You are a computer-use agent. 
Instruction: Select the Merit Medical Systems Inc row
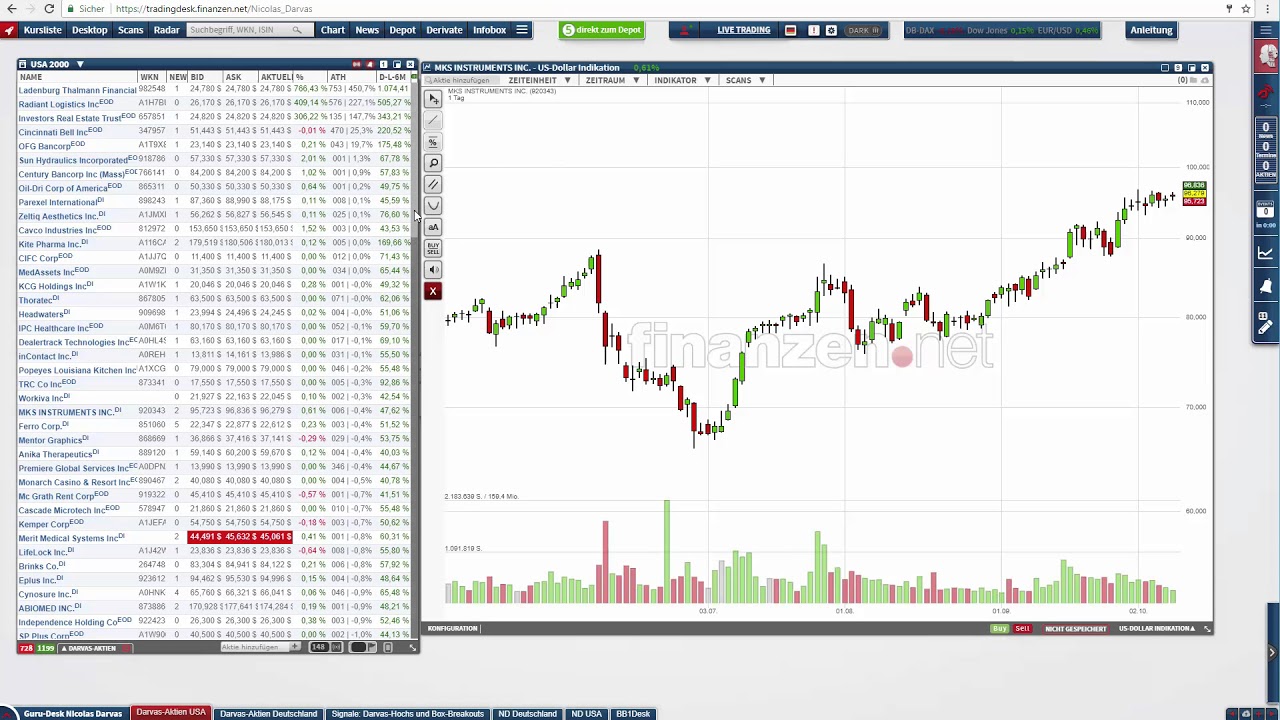click(x=215, y=537)
